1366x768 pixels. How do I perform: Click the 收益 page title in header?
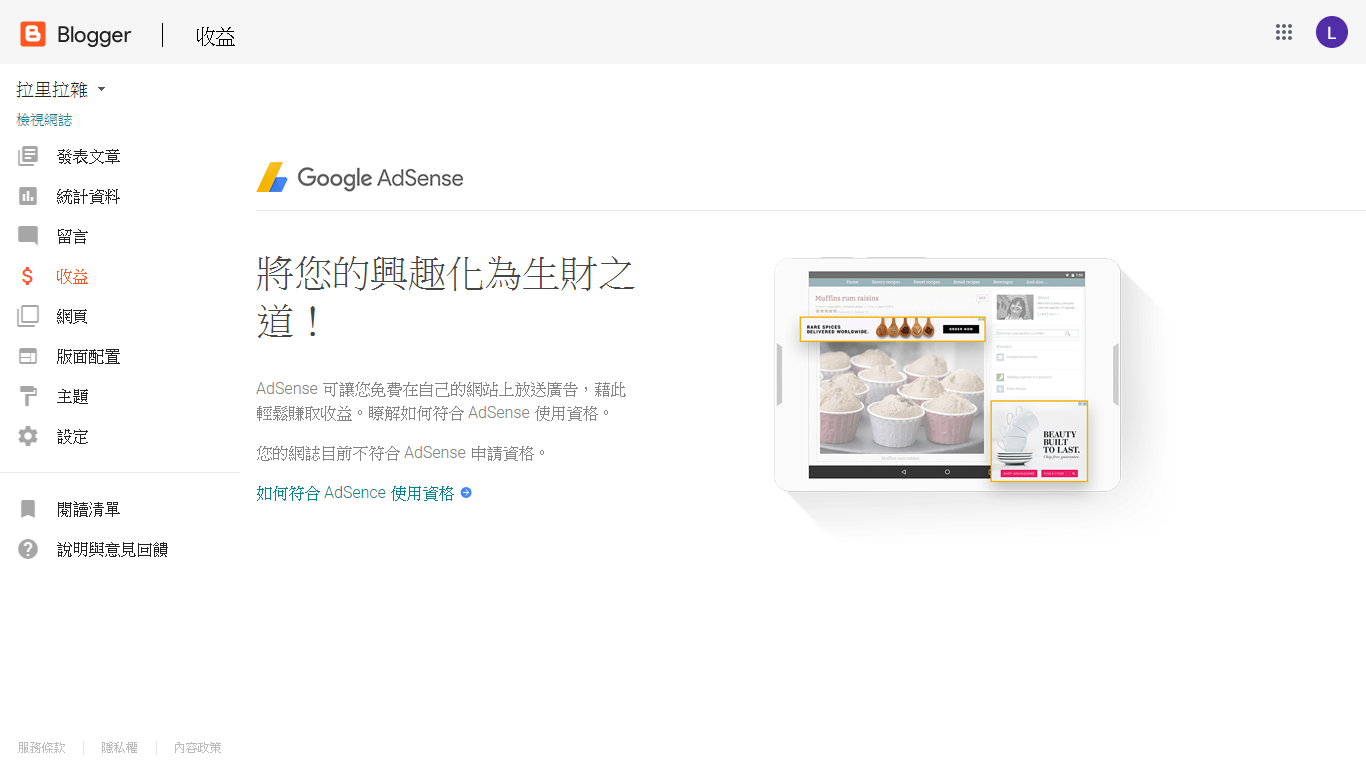(216, 36)
